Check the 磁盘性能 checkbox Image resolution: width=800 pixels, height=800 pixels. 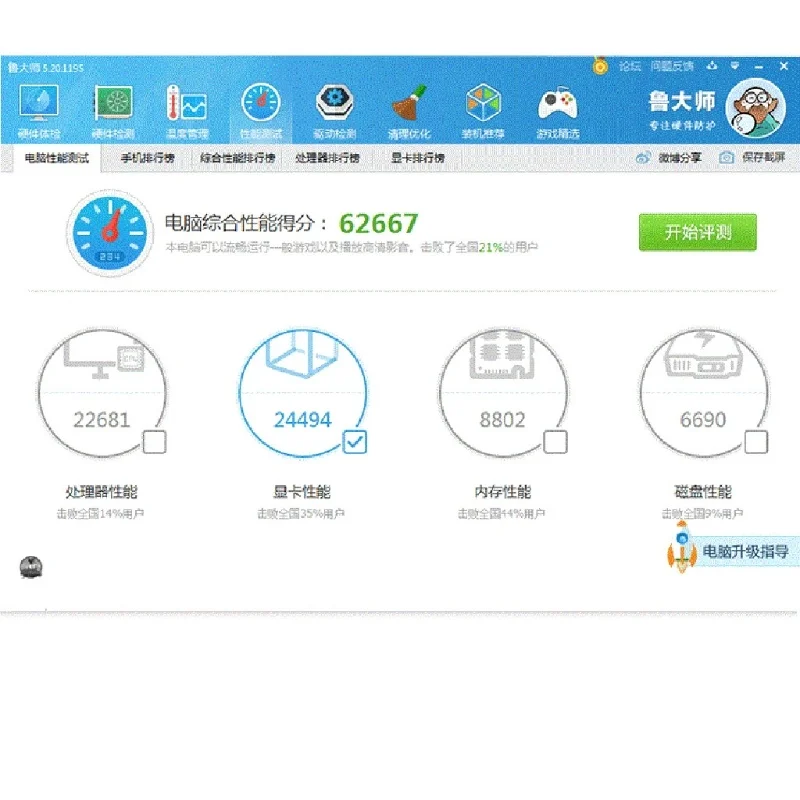click(x=756, y=442)
